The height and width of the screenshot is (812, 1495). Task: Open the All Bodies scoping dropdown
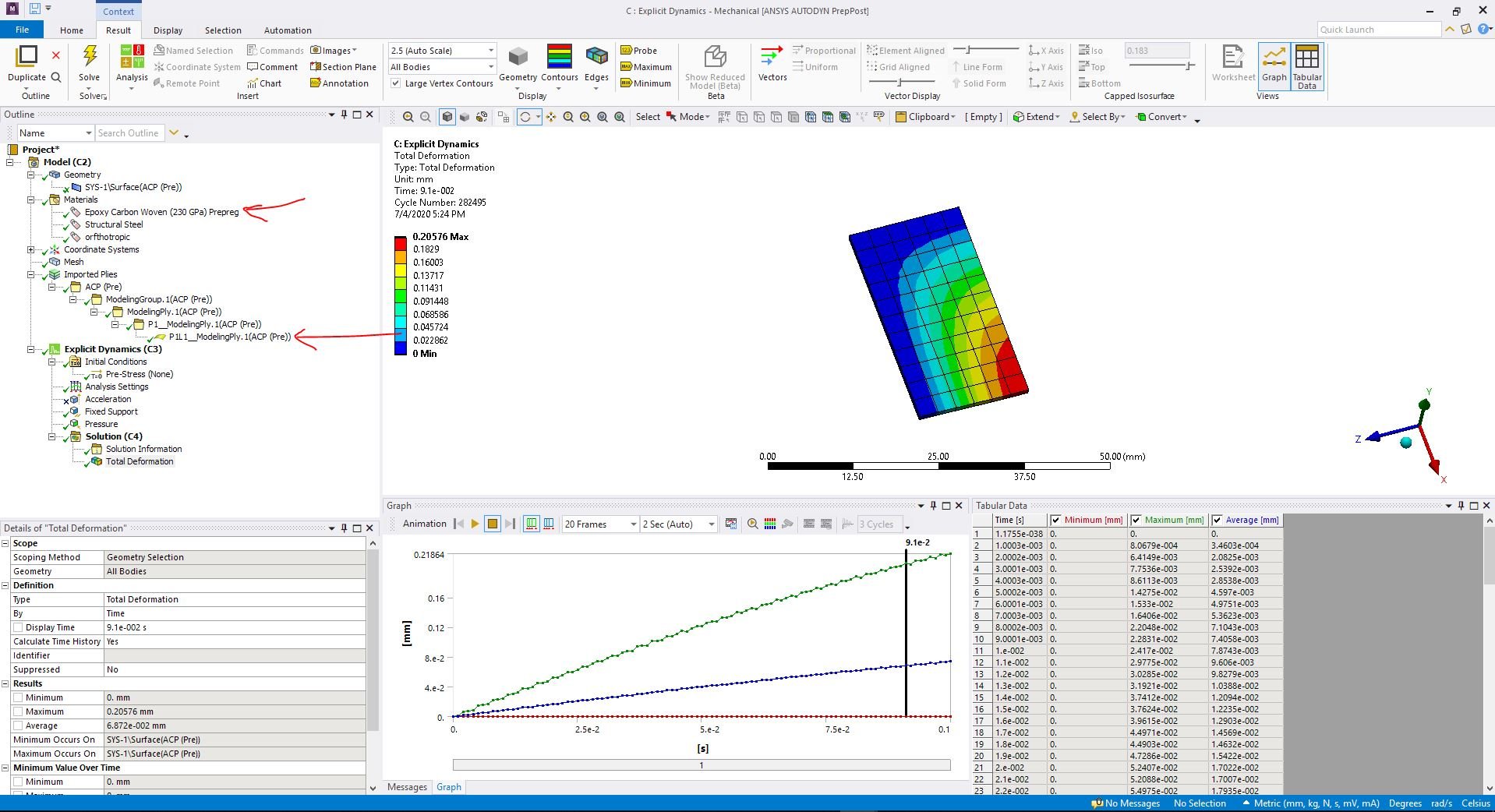tap(442, 67)
